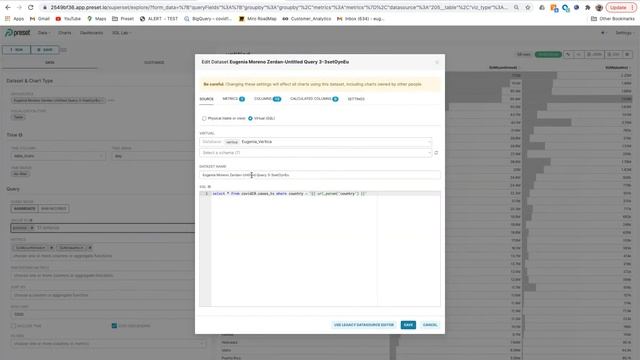
Task: Click the Filters field at panel bottom
Action: [108, 344]
